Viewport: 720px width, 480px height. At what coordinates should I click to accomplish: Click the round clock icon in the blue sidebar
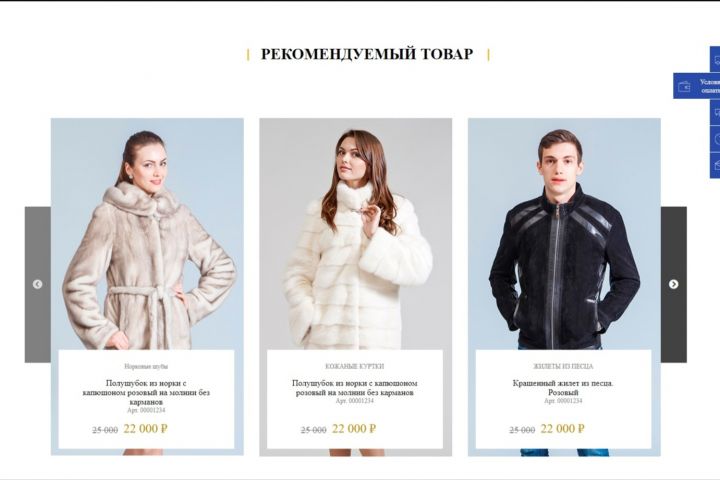pyautogui.click(x=716, y=139)
